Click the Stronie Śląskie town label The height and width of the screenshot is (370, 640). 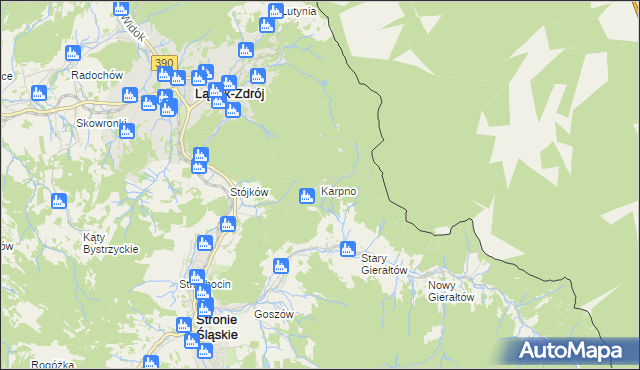tap(217, 327)
